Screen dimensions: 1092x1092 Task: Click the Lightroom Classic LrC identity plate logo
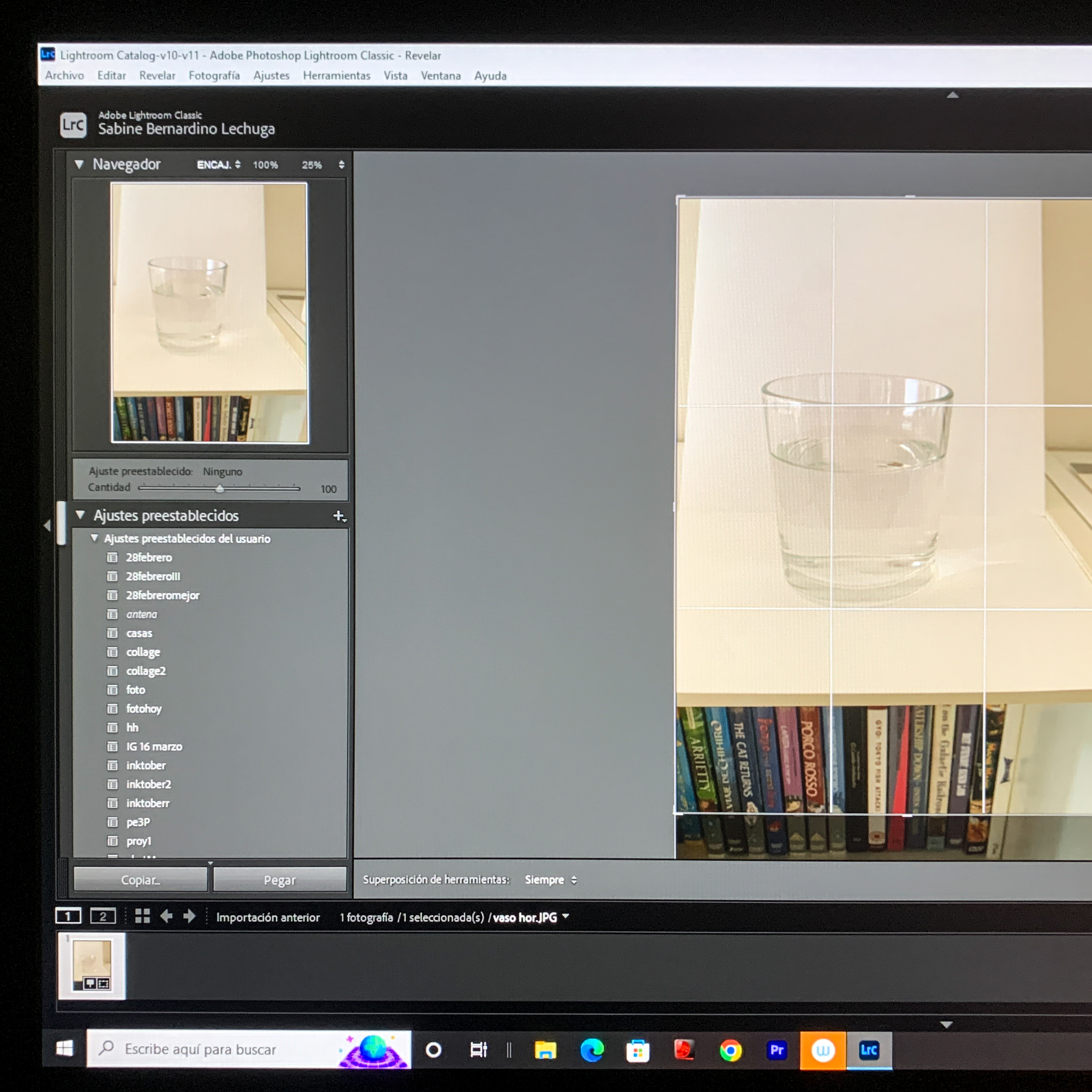[73, 124]
